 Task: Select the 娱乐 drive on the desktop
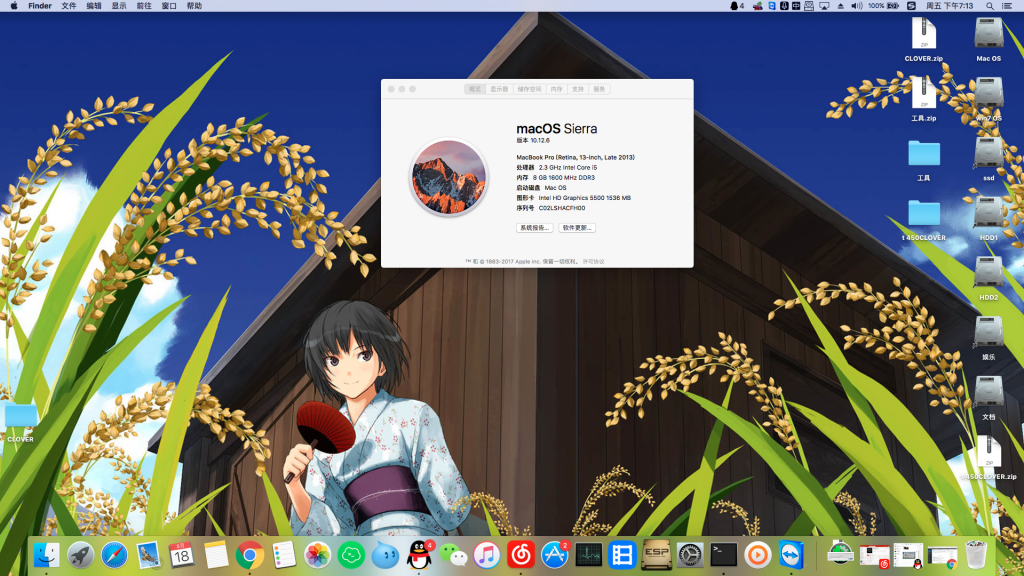tap(988, 338)
